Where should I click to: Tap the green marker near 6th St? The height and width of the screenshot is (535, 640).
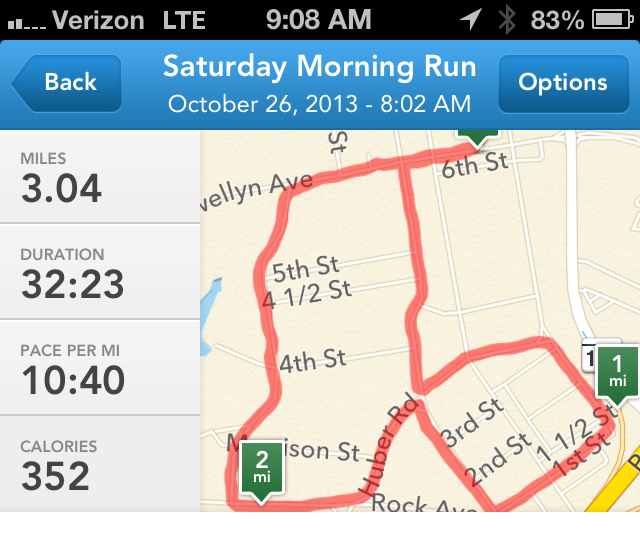[x=478, y=139]
